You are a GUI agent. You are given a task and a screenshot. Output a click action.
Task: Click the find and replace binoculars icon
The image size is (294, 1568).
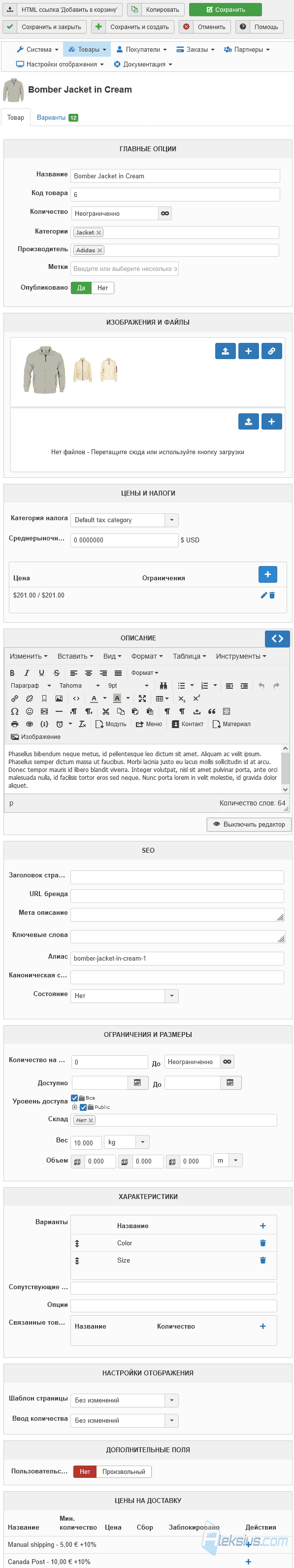point(163,685)
